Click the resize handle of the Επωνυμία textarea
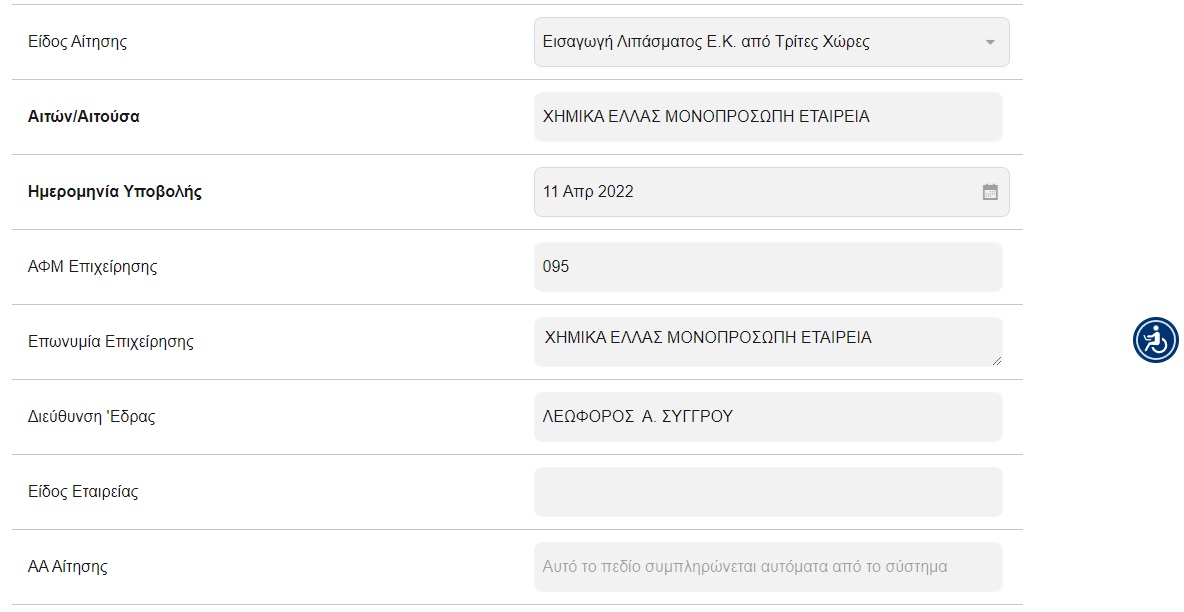The height and width of the screenshot is (612, 1184). [997, 360]
